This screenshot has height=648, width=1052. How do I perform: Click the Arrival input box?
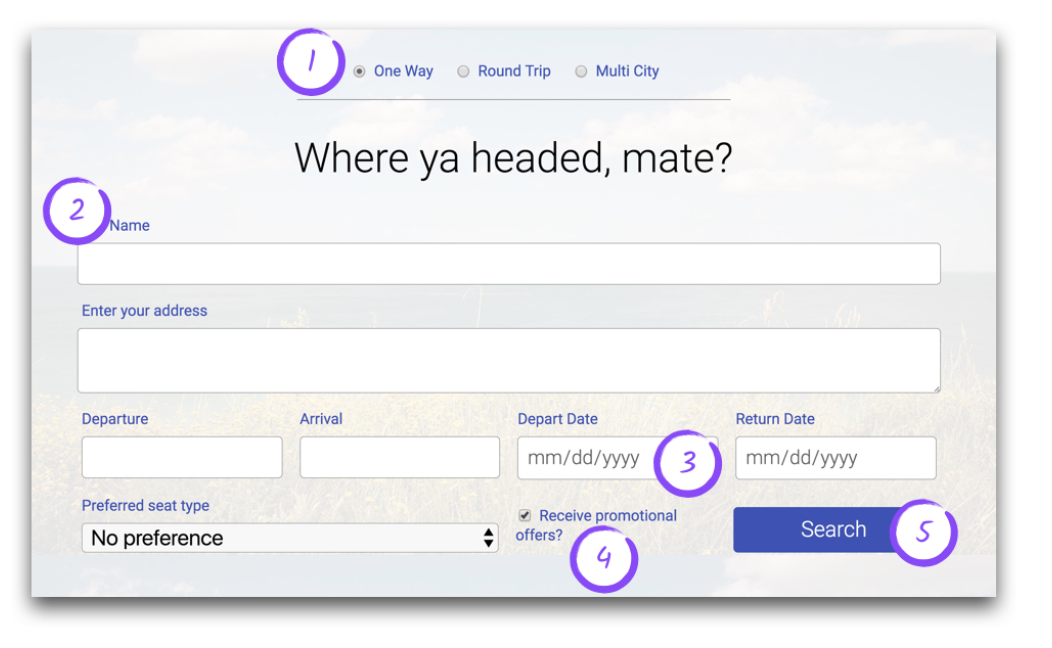tap(399, 457)
